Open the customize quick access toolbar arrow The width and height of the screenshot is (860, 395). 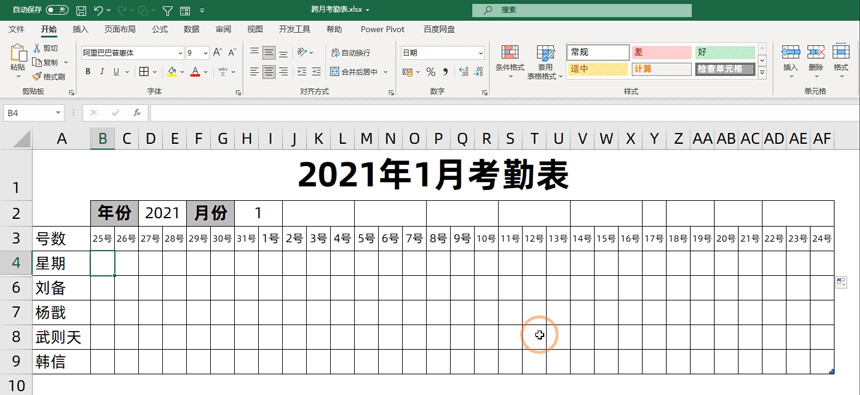coord(202,10)
